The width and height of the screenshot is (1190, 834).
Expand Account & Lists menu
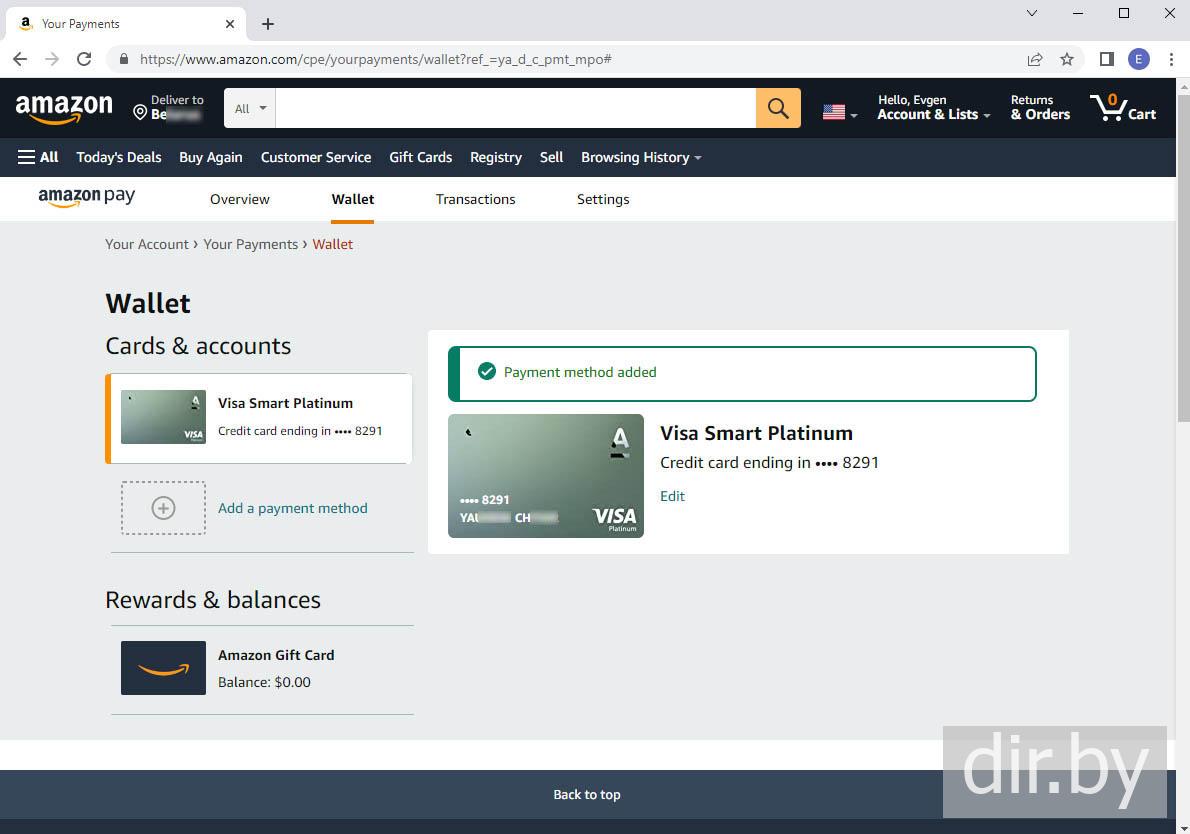pyautogui.click(x=933, y=108)
